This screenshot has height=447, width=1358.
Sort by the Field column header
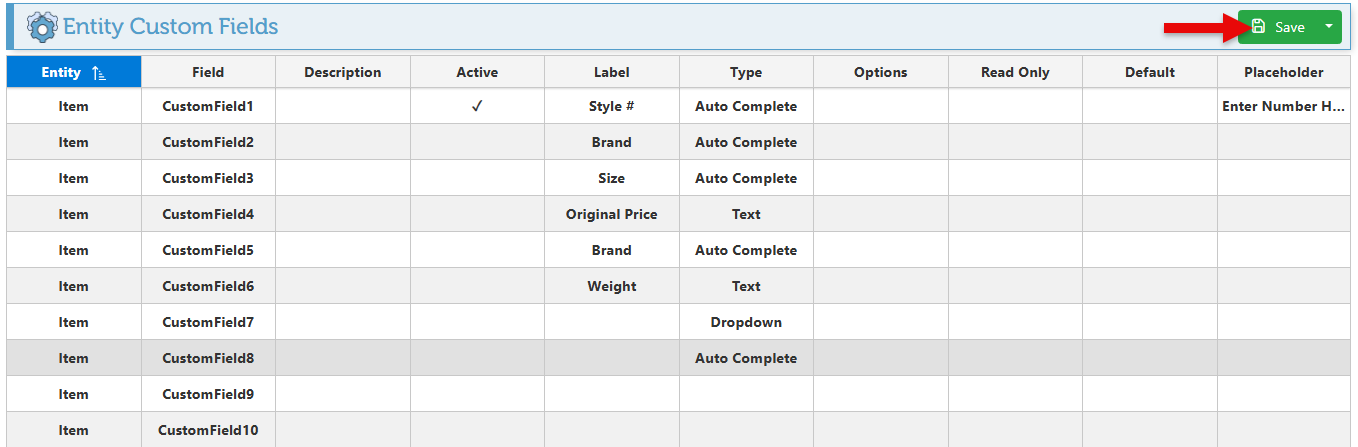point(208,72)
